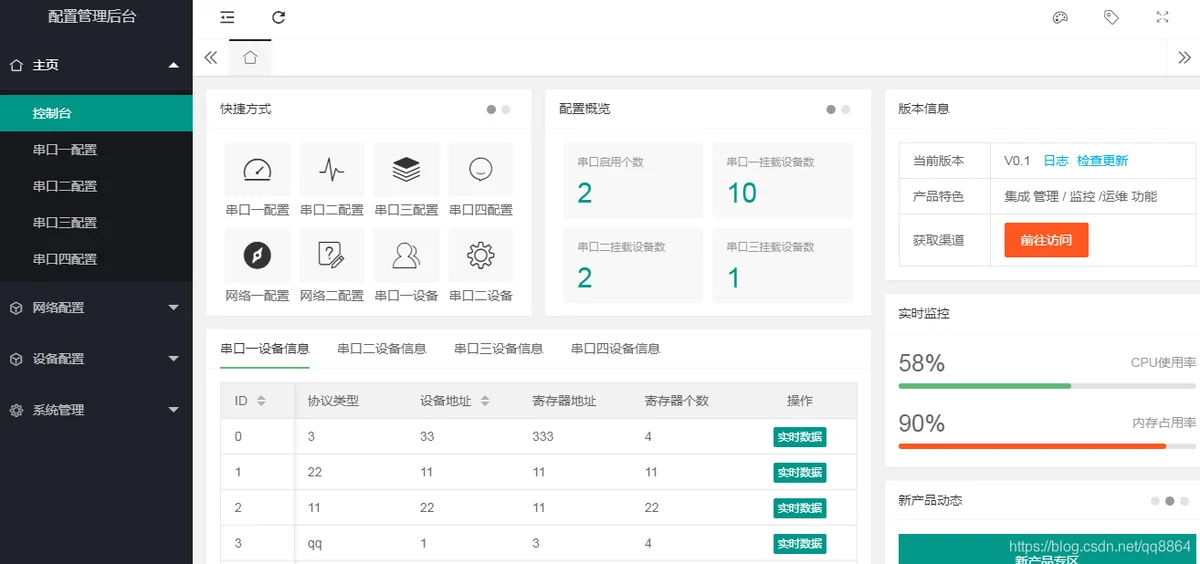Click the gear icon beside 系统管理

16,410
